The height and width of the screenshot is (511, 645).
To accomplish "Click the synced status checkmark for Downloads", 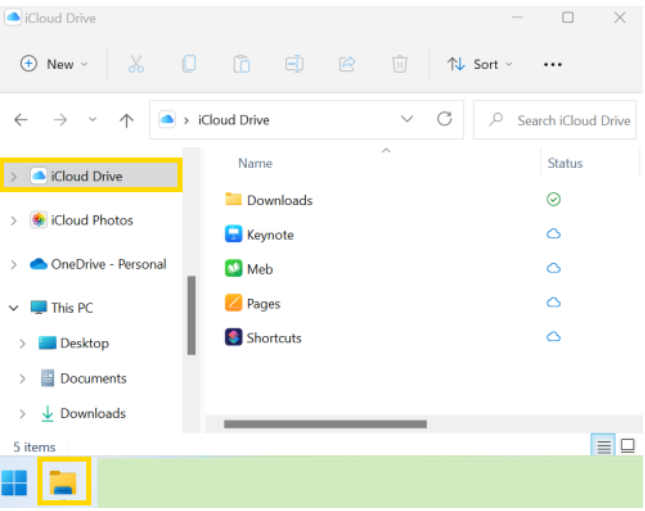I will tap(553, 200).
